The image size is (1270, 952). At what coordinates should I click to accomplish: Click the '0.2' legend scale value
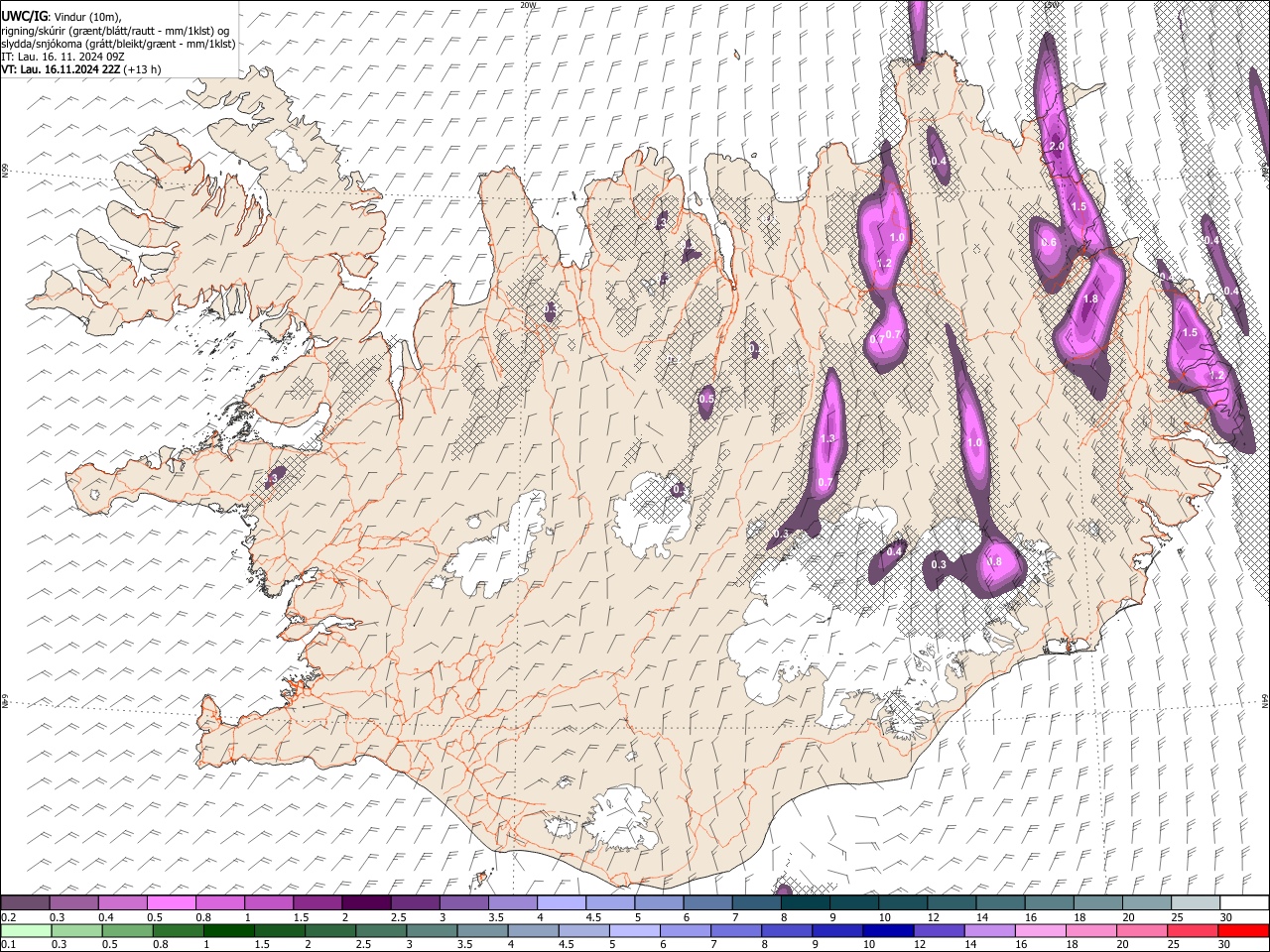coord(9,917)
